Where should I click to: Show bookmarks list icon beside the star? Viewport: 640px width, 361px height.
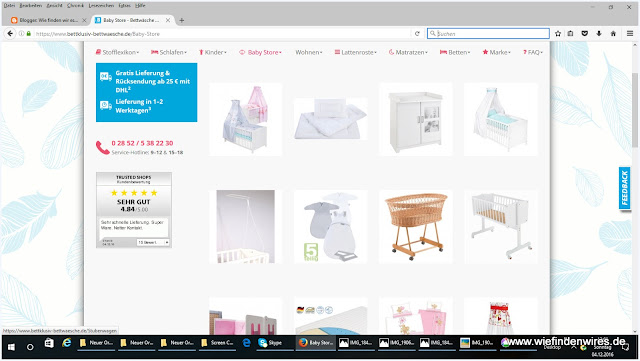(x=570, y=33)
